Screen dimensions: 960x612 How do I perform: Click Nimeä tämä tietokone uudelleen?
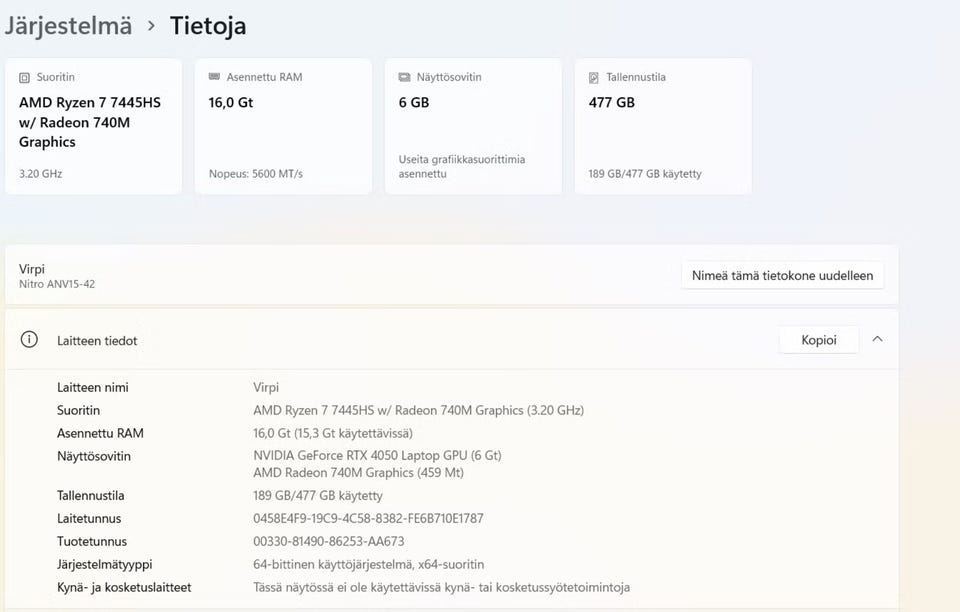point(782,275)
